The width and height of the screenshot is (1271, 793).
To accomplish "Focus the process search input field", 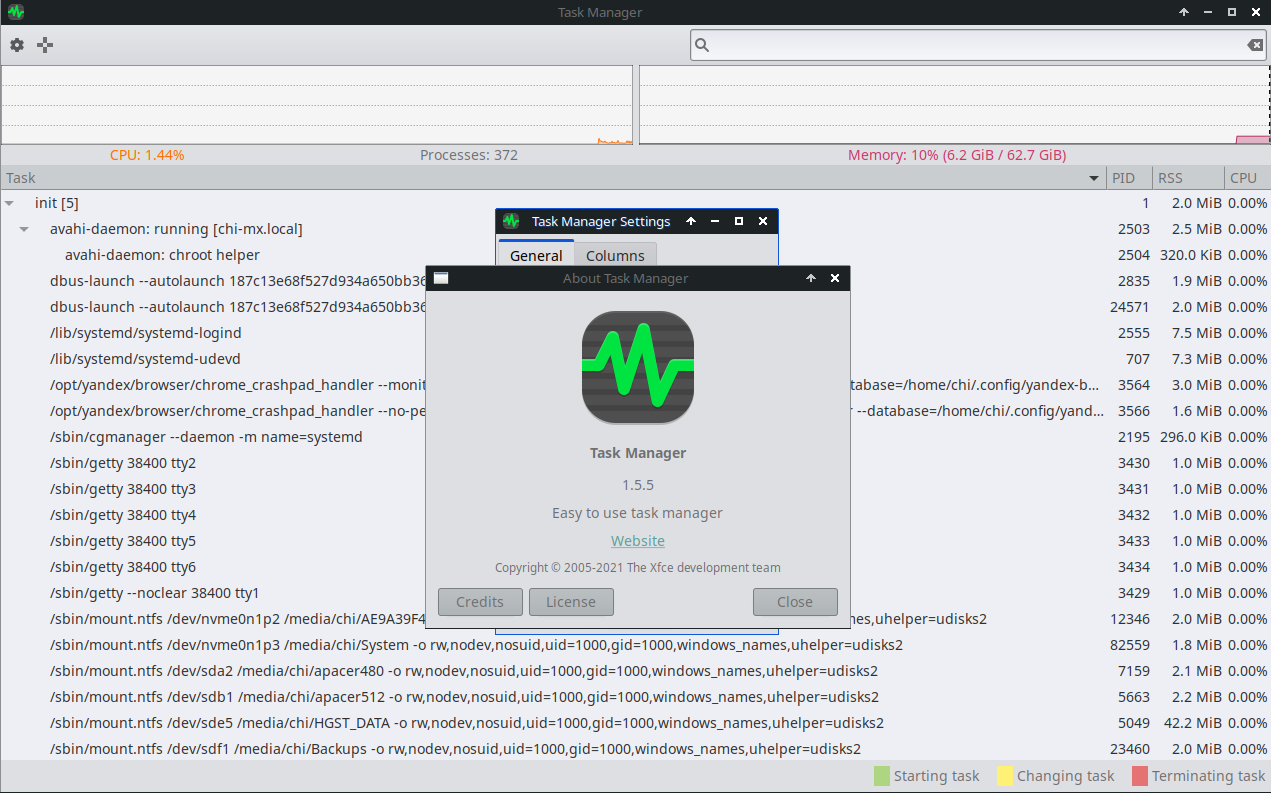I will pyautogui.click(x=978, y=45).
